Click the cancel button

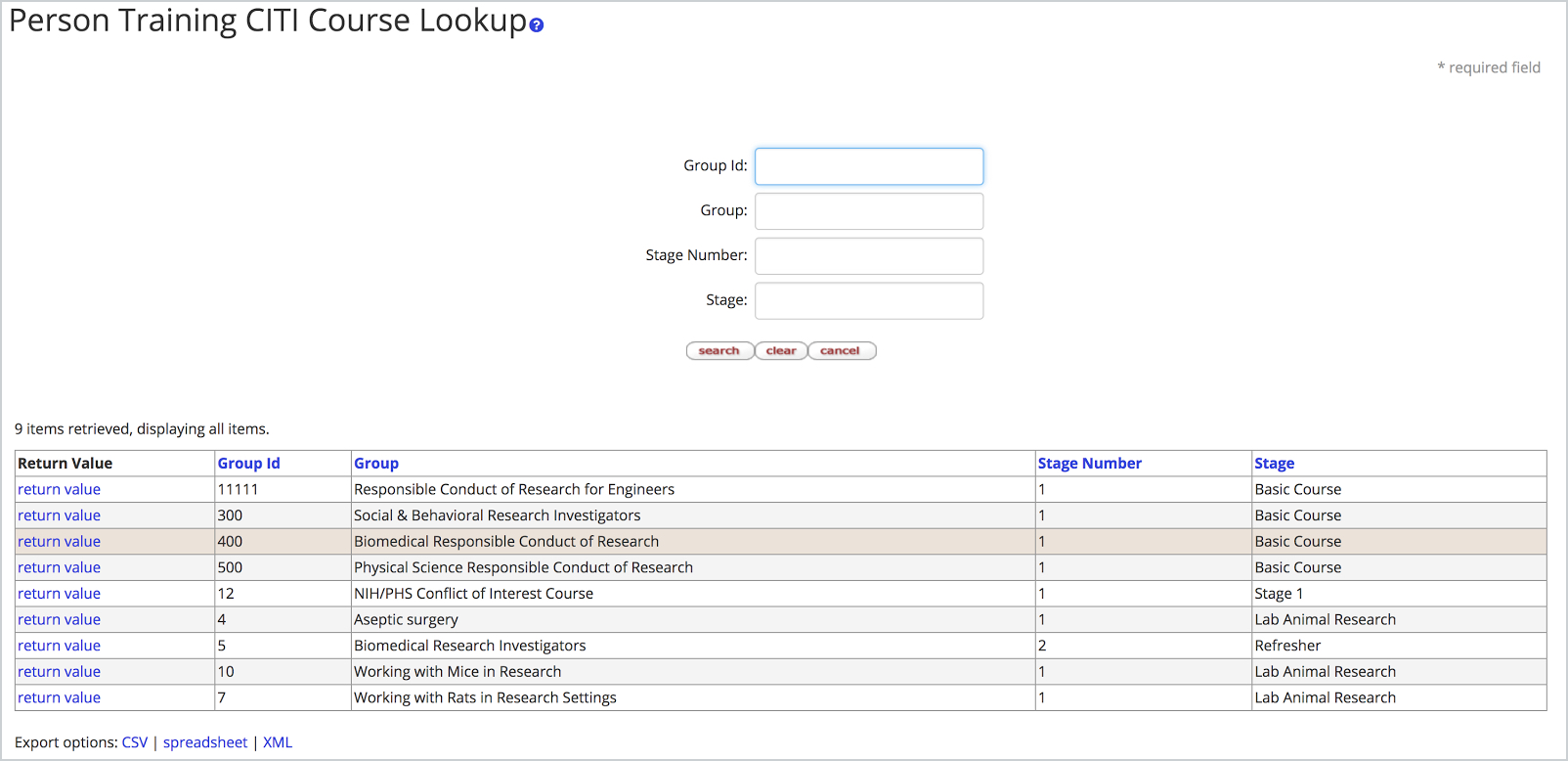coord(842,351)
